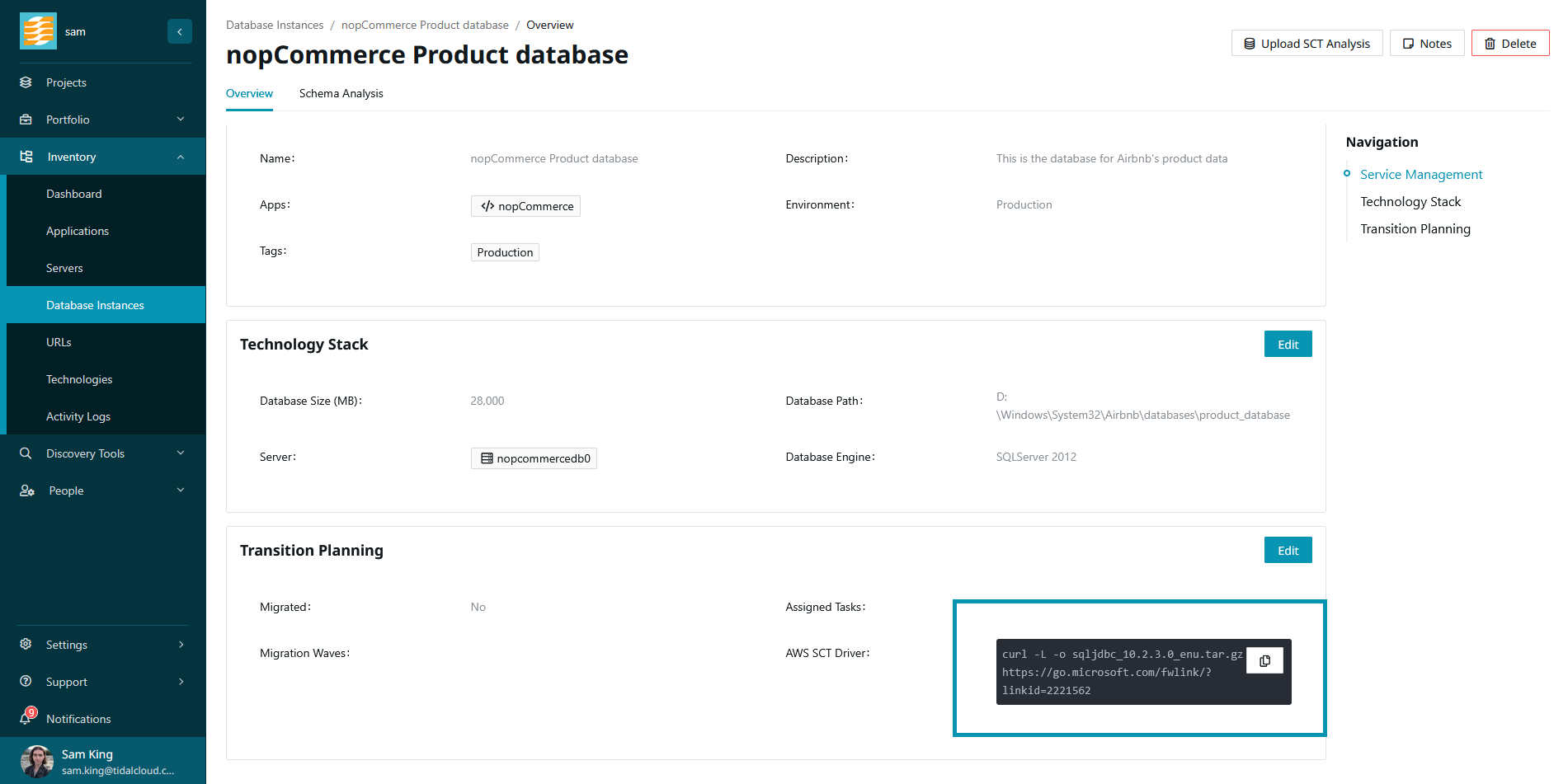The width and height of the screenshot is (1568, 784).
Task: Expand the Portfolio menu chevron
Action: tap(181, 120)
